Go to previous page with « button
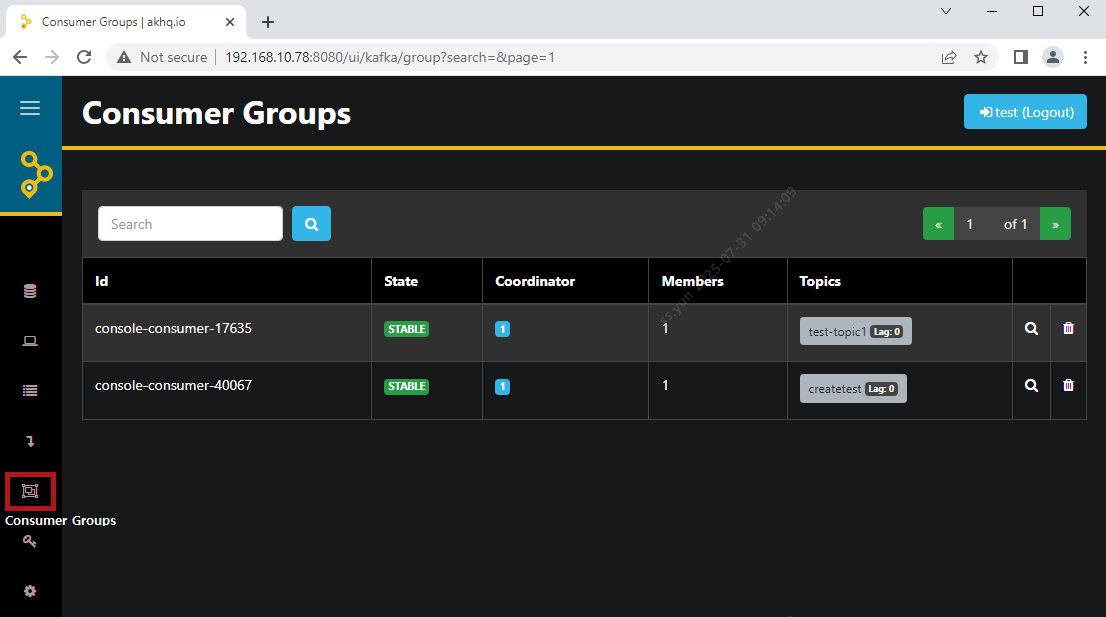1106x617 pixels. coord(938,224)
